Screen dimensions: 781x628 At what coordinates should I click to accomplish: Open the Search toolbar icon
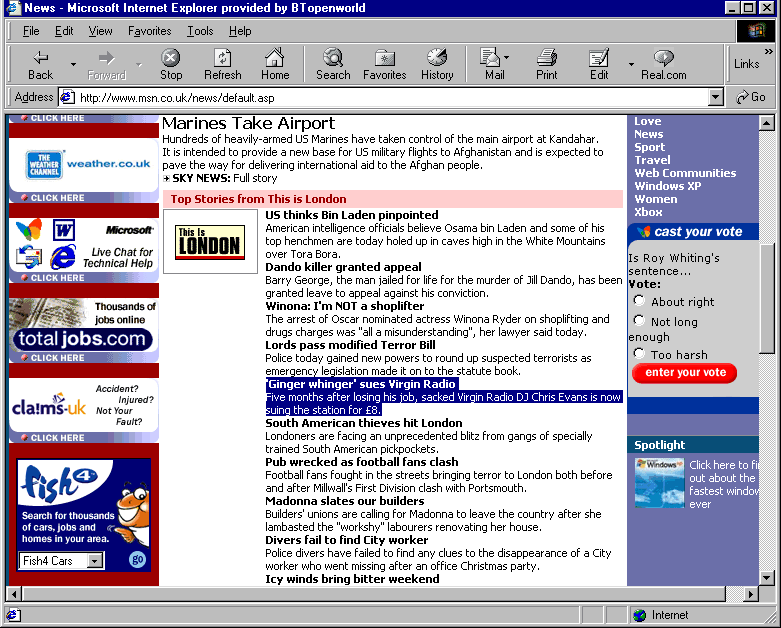pos(333,58)
